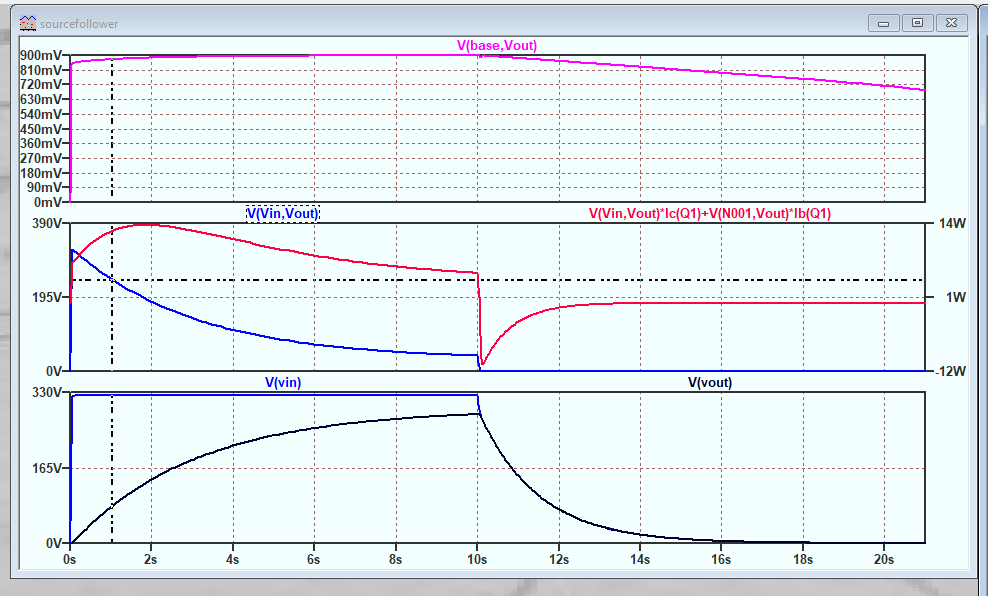Click the 165V axis label
This screenshot has width=988, height=596.
pyautogui.click(x=46, y=468)
